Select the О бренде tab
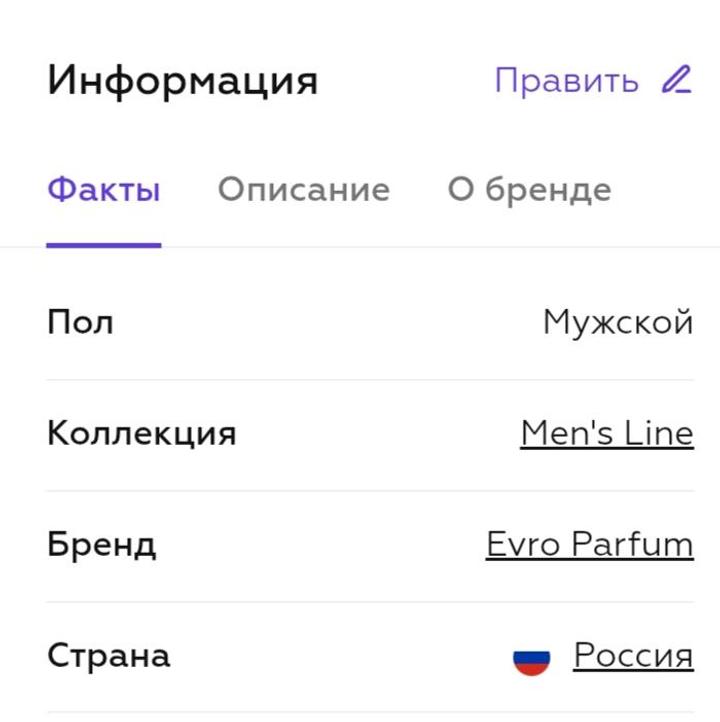Image resolution: width=720 pixels, height=722 pixels. click(x=528, y=189)
